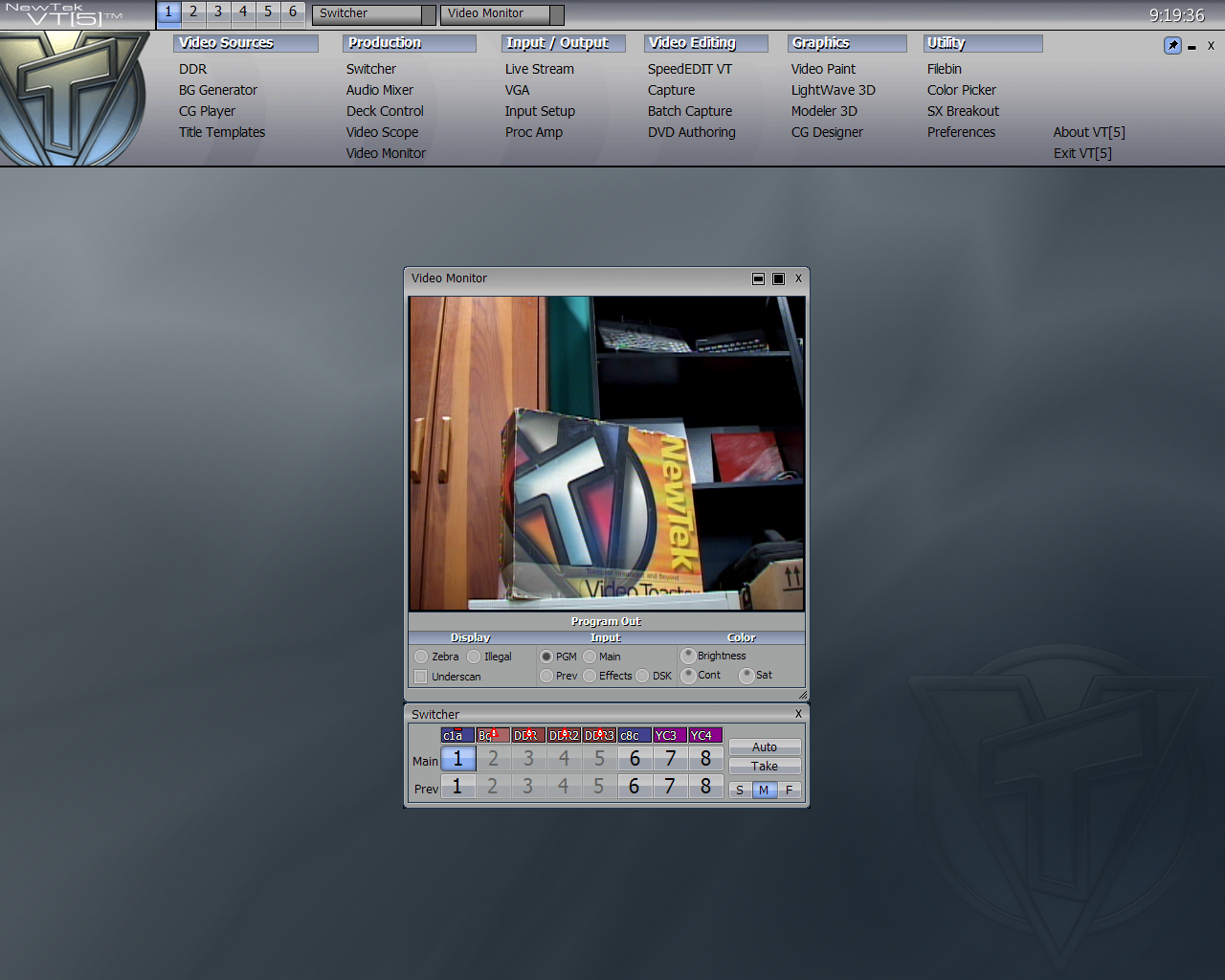Viewport: 1225px width, 980px height.
Task: Open Filebin utility
Action: coord(945,69)
